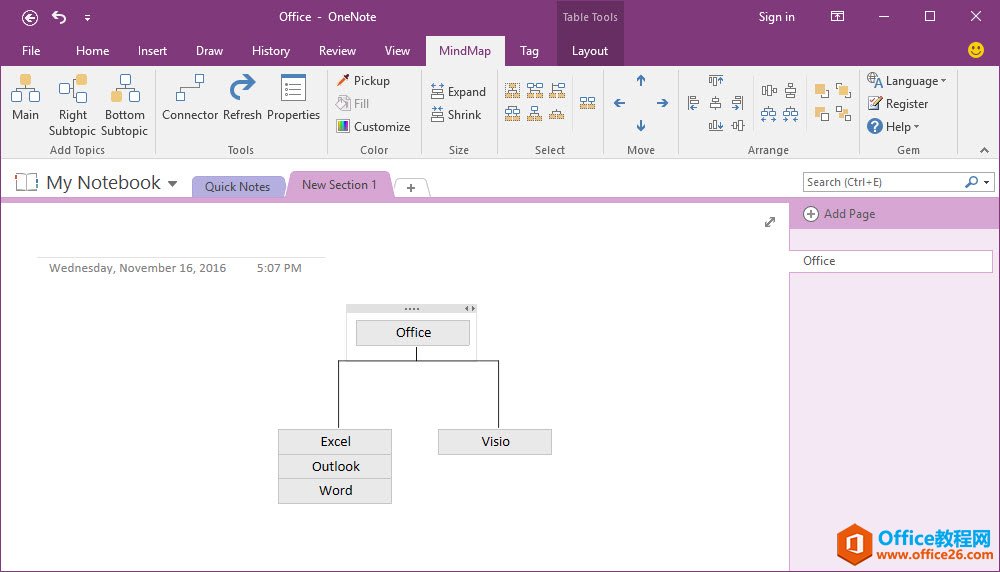Image resolution: width=1000 pixels, height=572 pixels.
Task: Open the Language dropdown menu
Action: [x=906, y=80]
